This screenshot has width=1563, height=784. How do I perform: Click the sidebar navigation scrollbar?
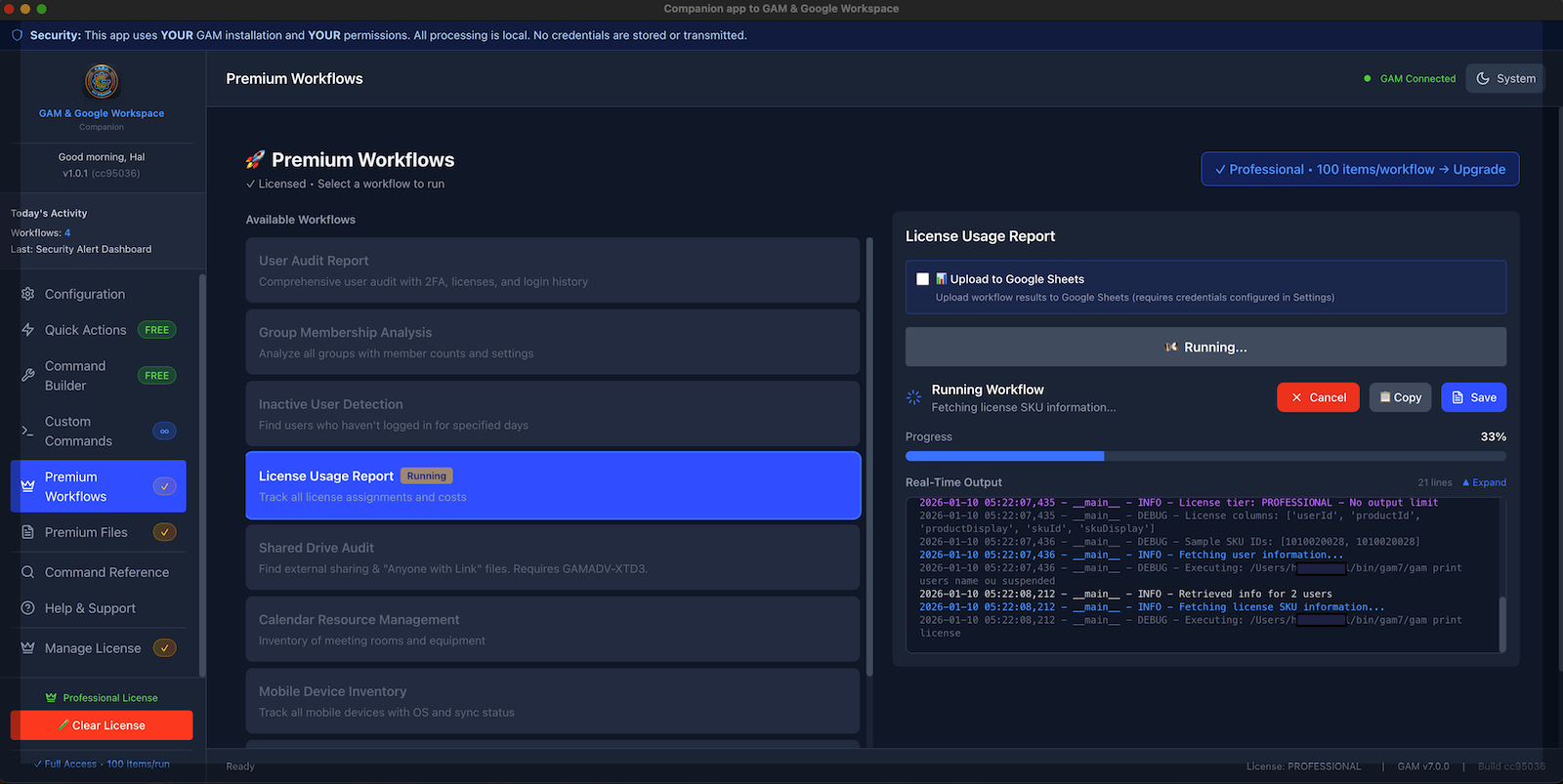click(202, 475)
